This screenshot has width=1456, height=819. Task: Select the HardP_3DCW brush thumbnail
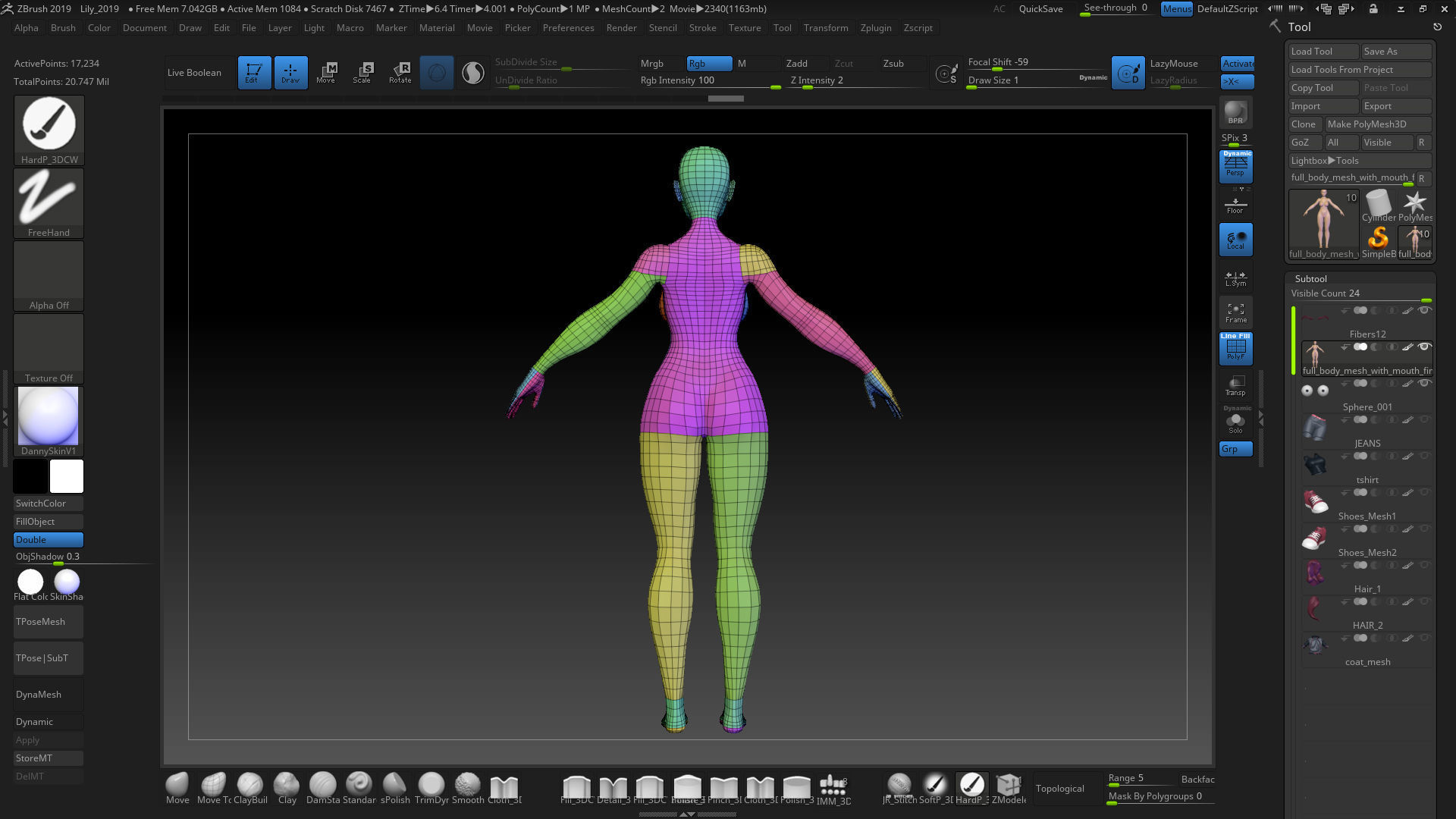[49, 130]
